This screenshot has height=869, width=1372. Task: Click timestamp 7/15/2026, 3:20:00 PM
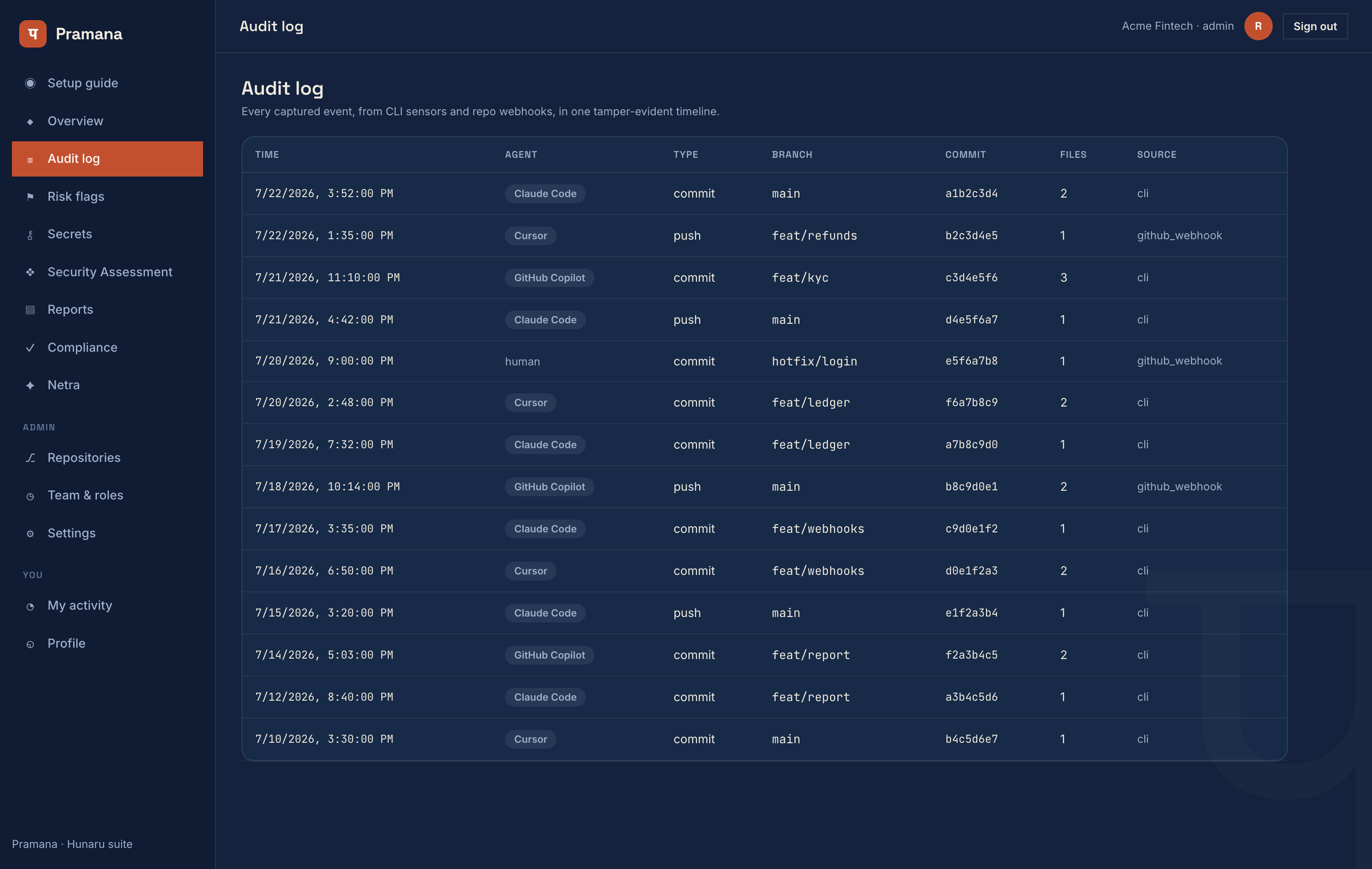point(324,612)
